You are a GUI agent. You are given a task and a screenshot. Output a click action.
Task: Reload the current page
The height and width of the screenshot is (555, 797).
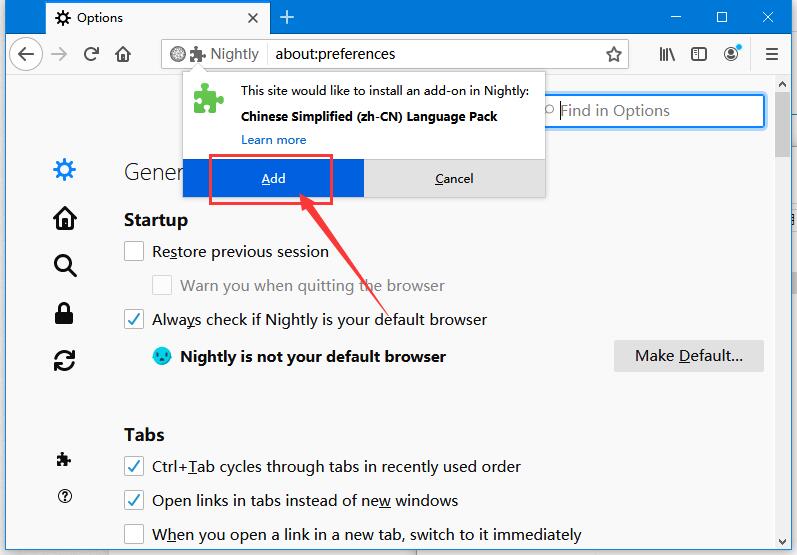[91, 54]
